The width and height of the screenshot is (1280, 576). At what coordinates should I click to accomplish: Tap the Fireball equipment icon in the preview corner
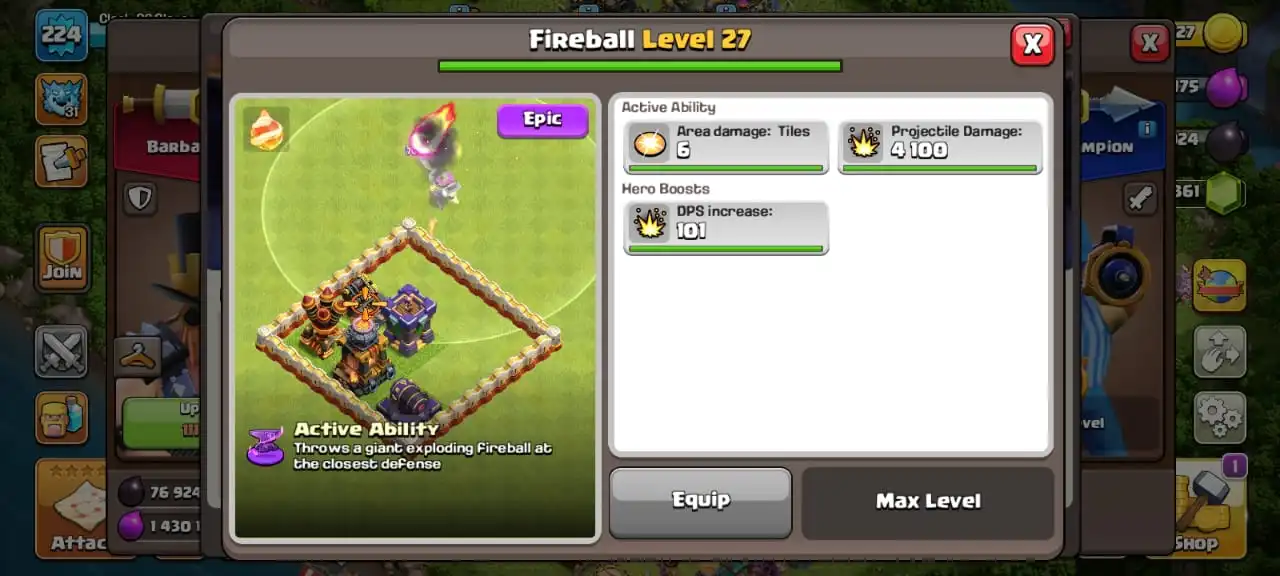266,129
